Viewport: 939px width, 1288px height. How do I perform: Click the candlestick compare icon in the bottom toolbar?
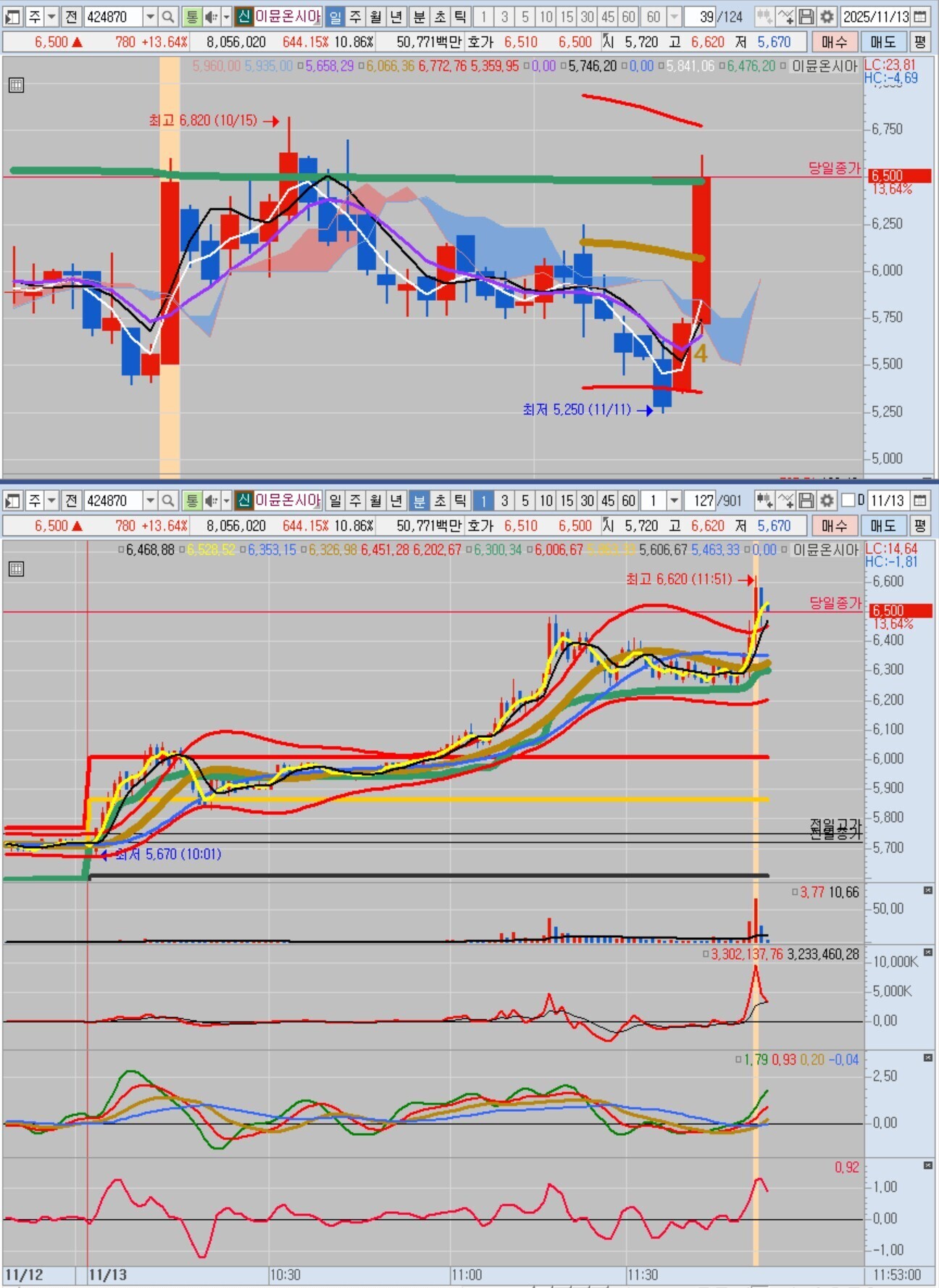(x=764, y=500)
